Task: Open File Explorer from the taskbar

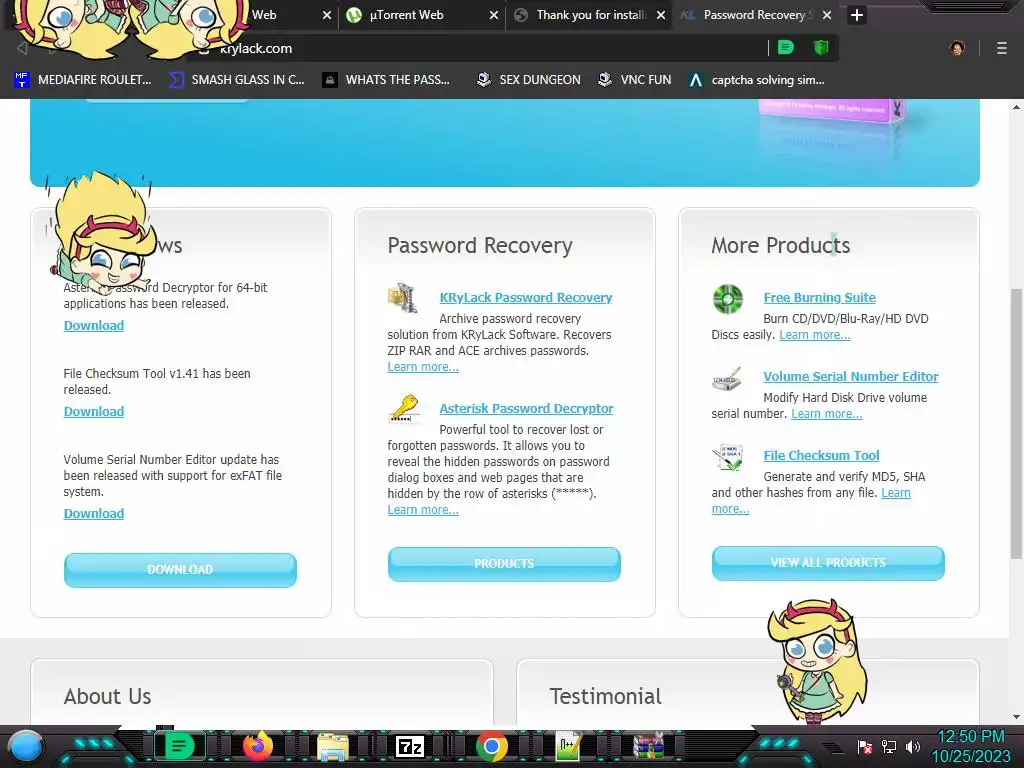Action: pos(333,746)
